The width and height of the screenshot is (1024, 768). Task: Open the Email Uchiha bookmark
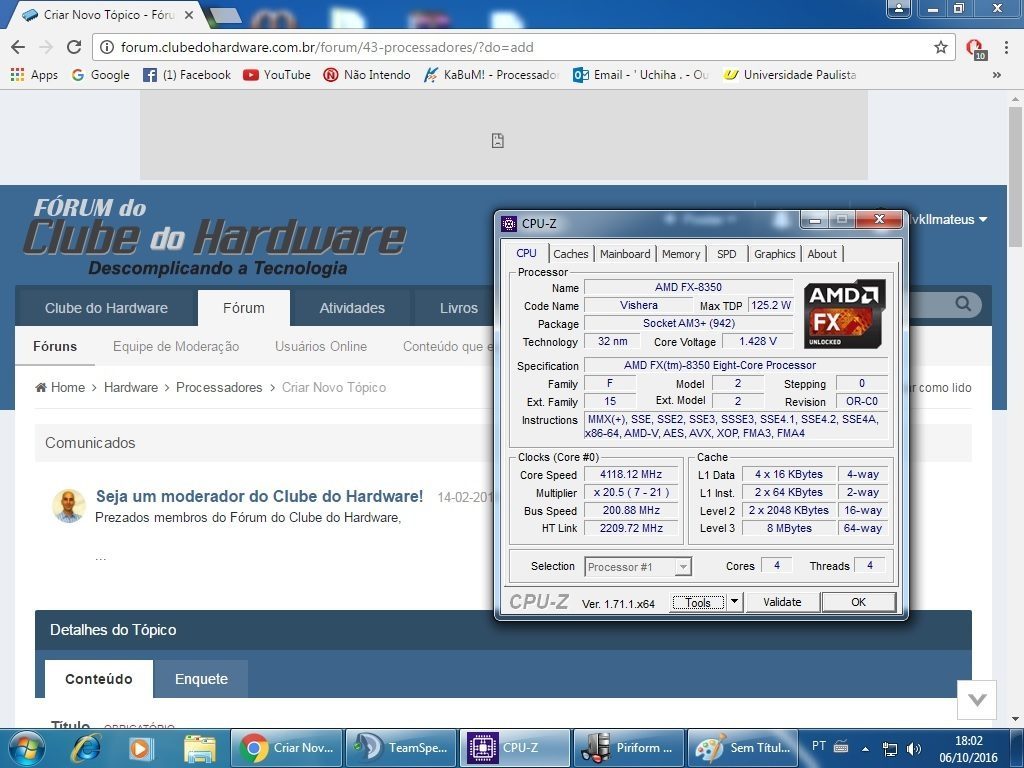pos(640,74)
